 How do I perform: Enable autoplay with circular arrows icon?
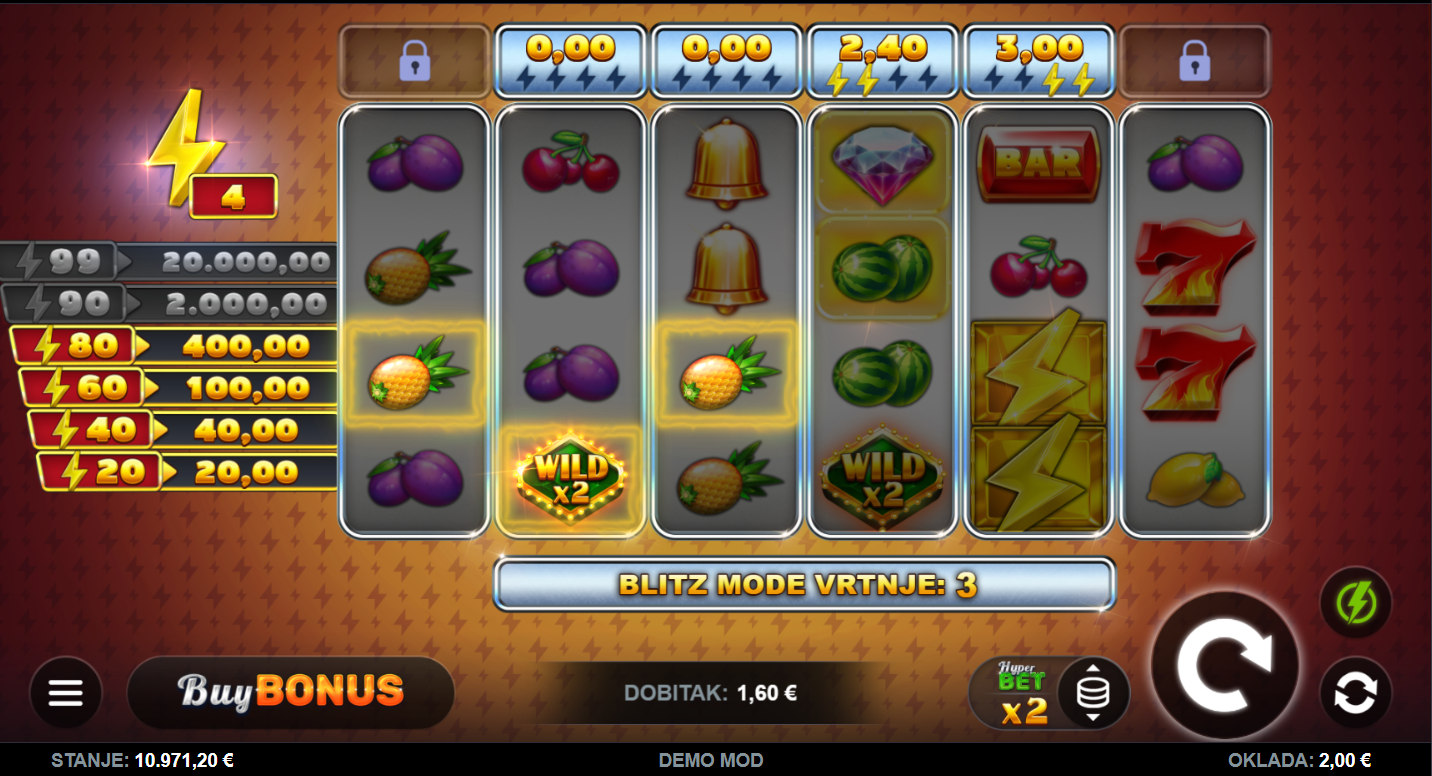click(1356, 693)
